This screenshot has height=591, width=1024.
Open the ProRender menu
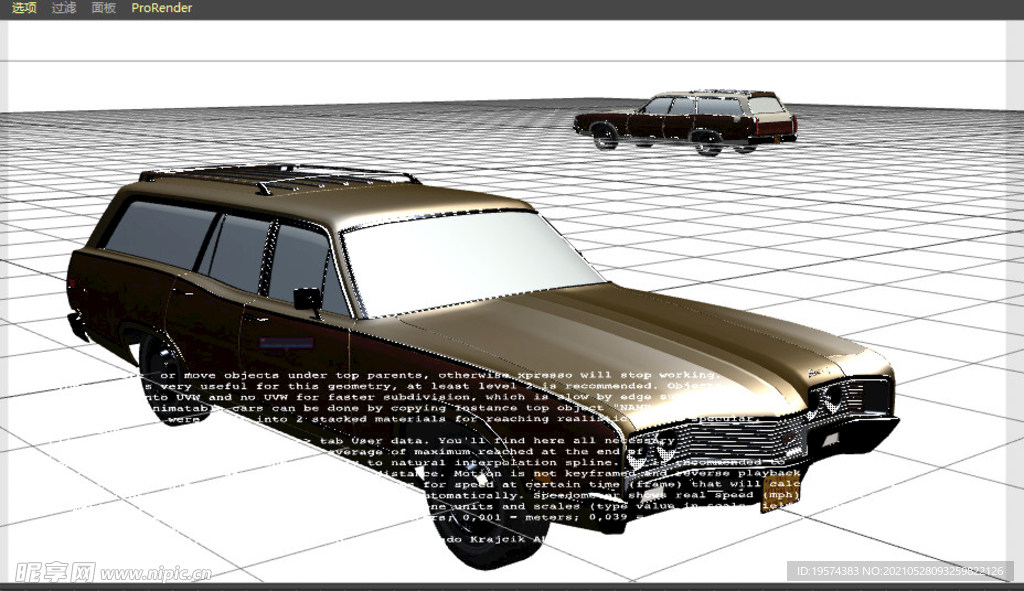coord(162,8)
